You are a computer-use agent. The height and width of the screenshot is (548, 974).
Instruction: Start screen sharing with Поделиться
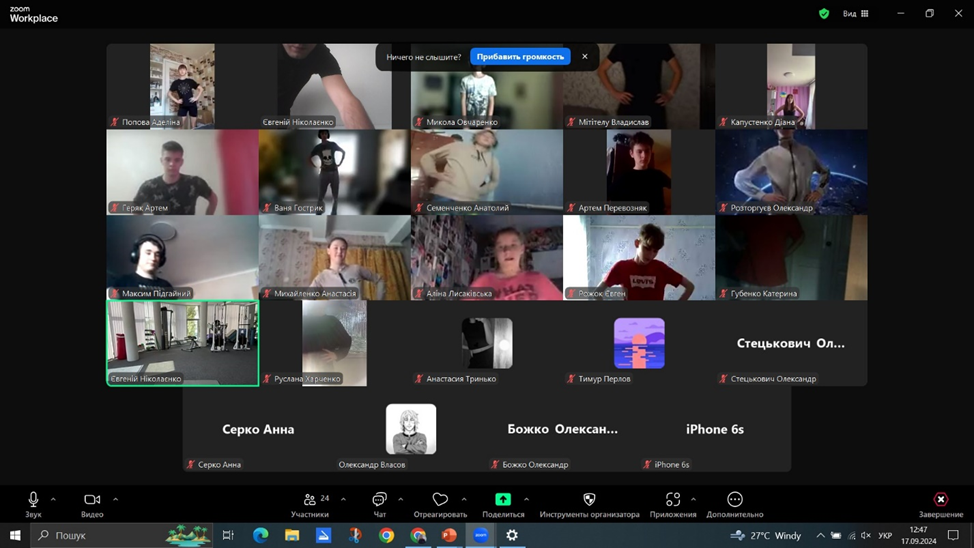coord(503,504)
